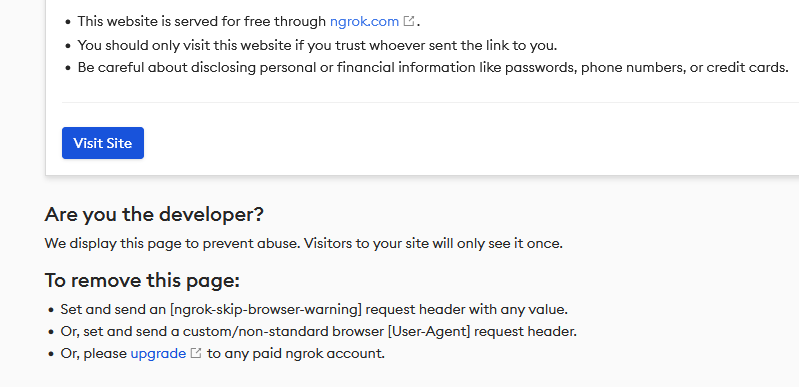This screenshot has width=799, height=387.
Task: Click the sentence about trusting the link sender
Action: 317,45
